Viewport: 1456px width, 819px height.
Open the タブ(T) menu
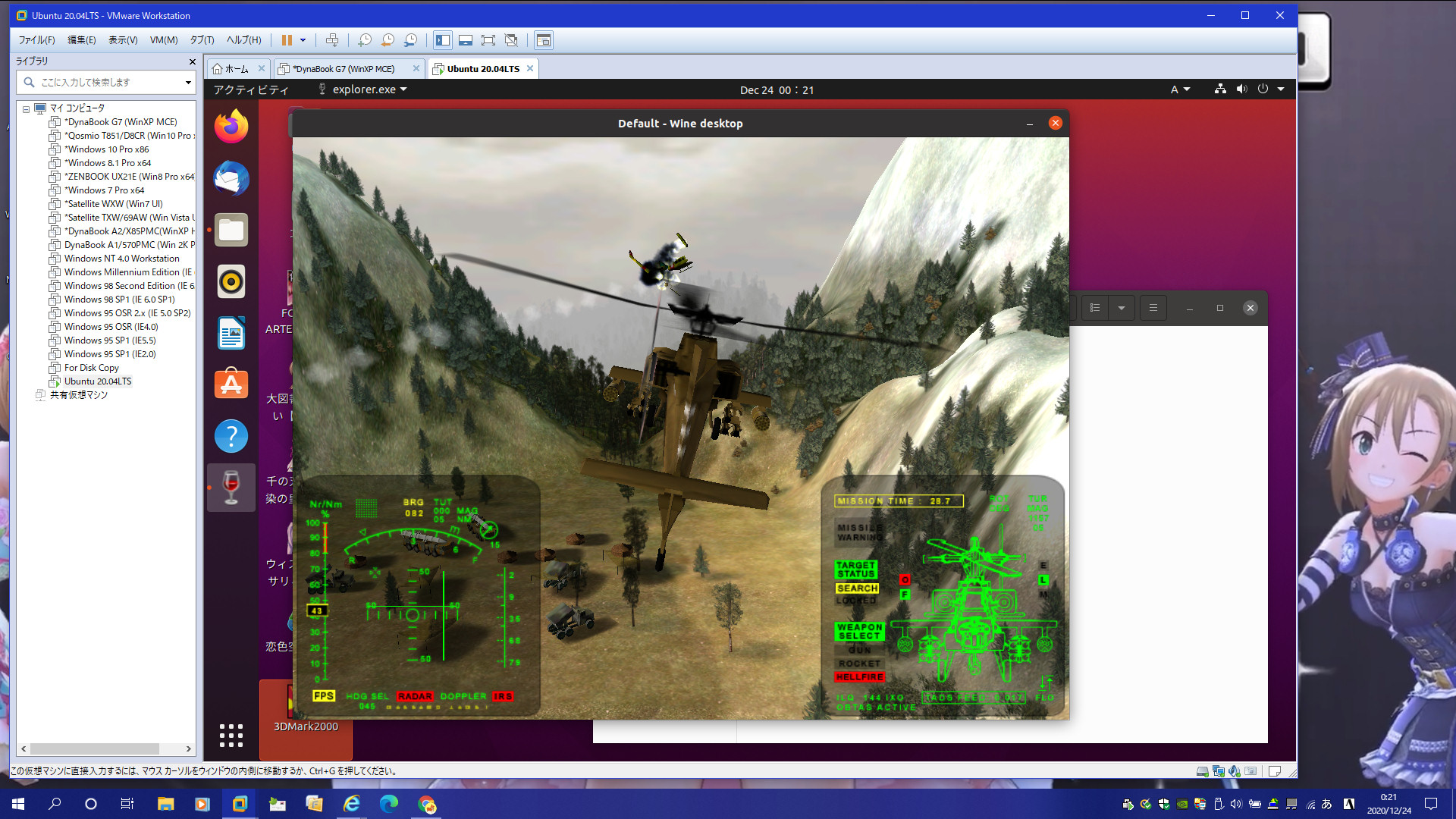[x=202, y=40]
